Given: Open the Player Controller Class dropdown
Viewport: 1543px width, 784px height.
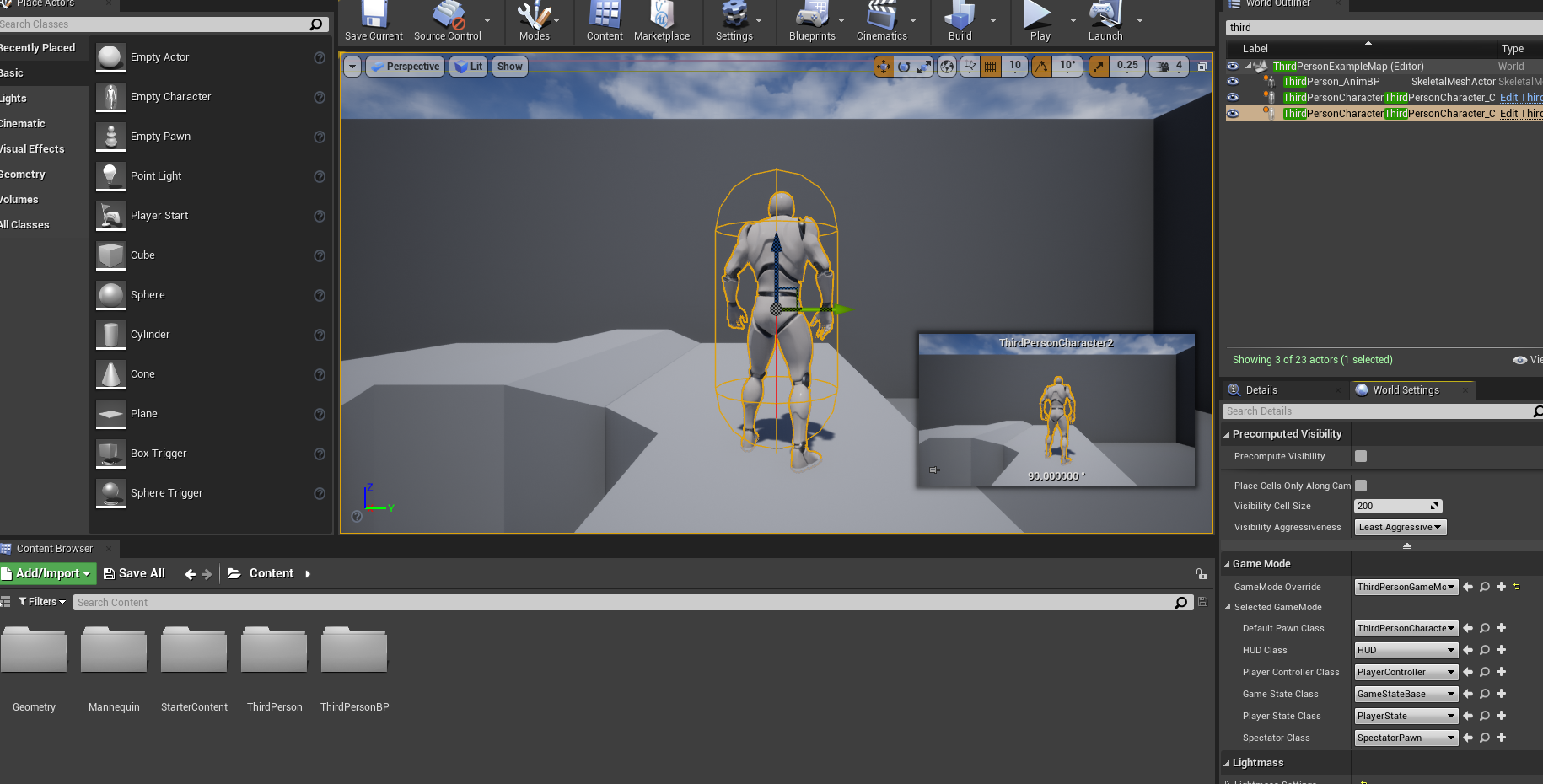Looking at the screenshot, I should [1406, 672].
